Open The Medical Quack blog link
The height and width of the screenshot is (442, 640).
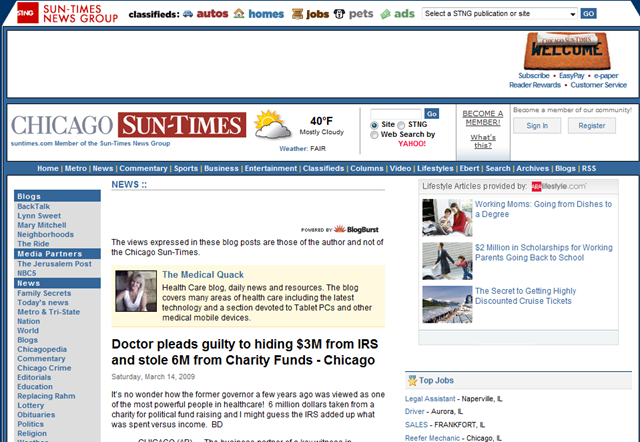(202, 275)
